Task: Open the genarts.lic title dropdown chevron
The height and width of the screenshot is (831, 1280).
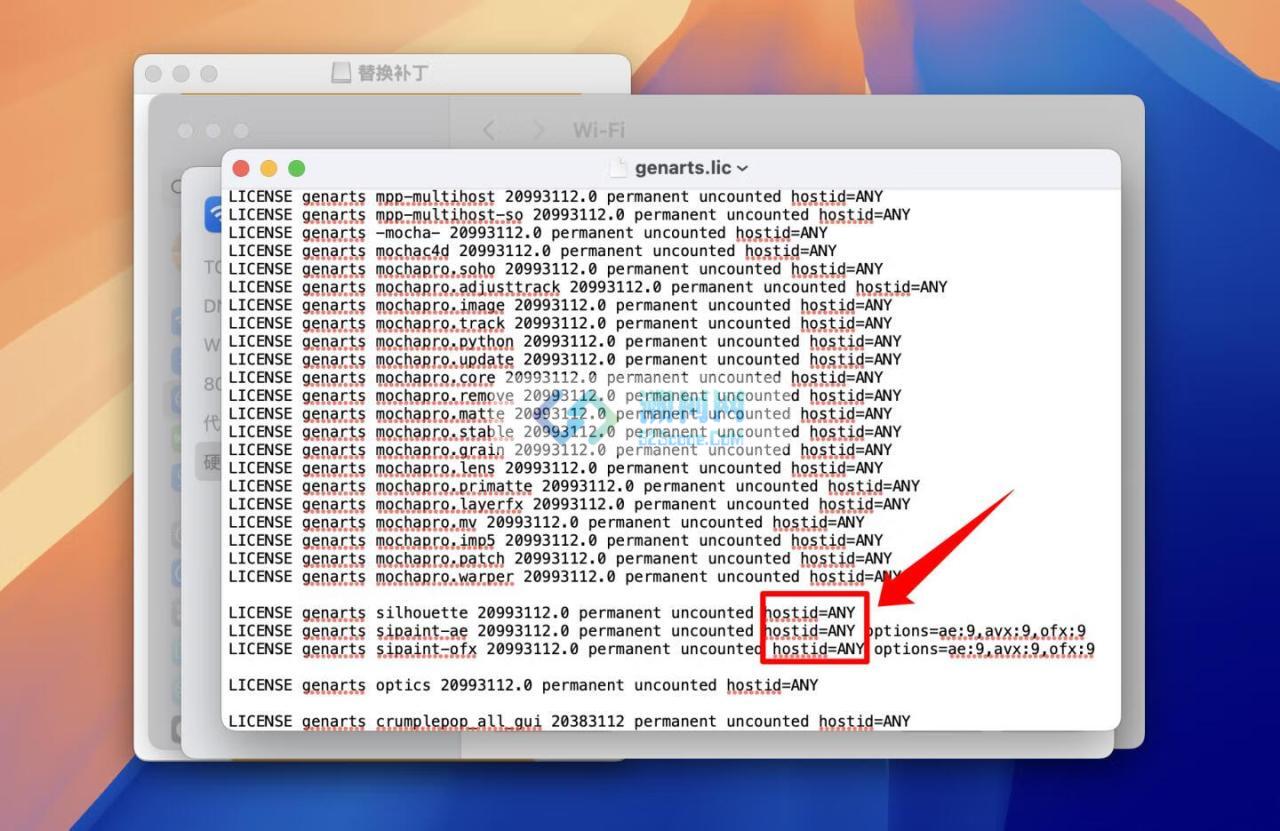Action: tap(742, 169)
